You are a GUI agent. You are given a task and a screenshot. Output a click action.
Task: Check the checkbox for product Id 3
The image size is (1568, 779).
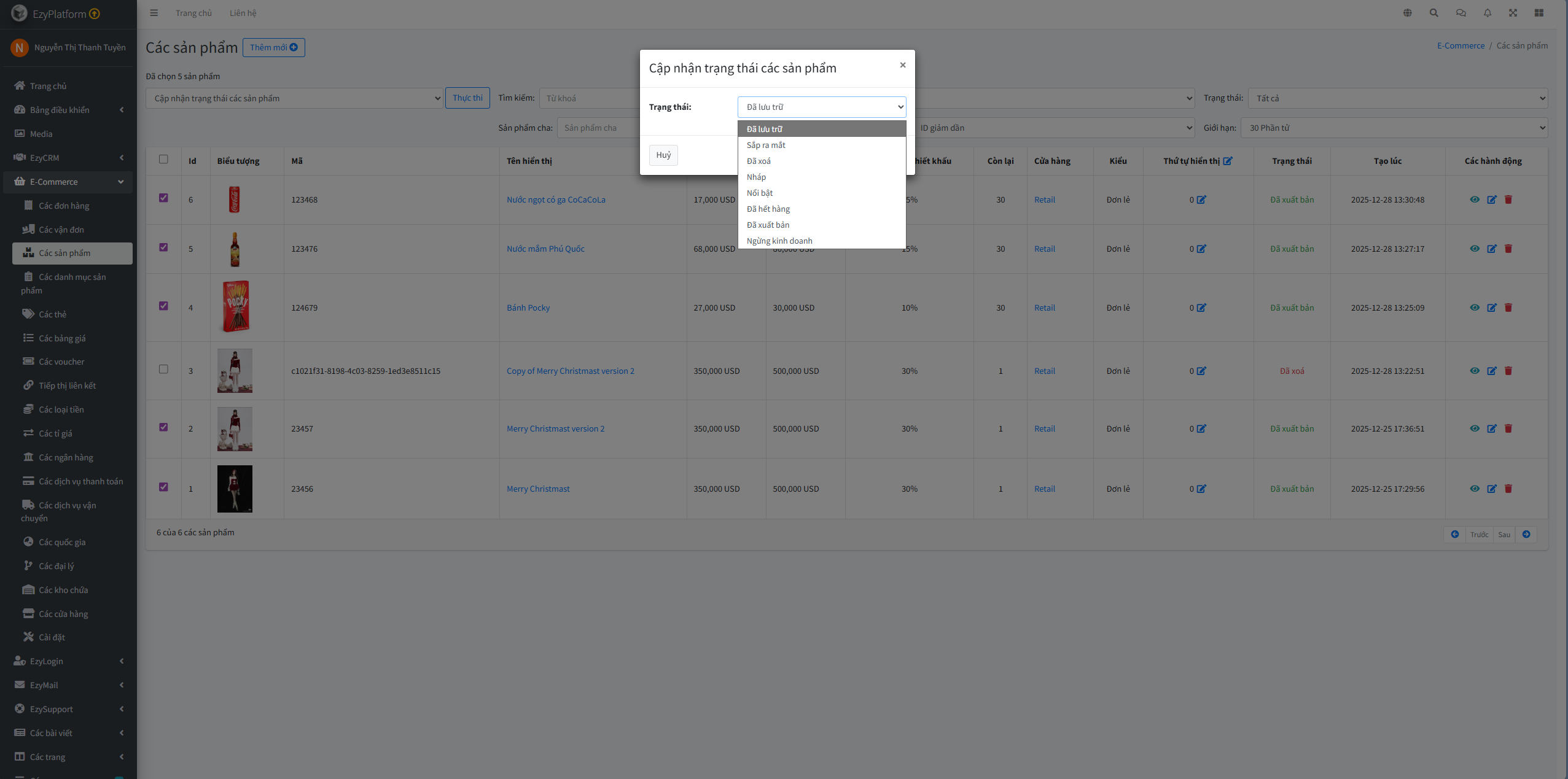pyautogui.click(x=163, y=369)
